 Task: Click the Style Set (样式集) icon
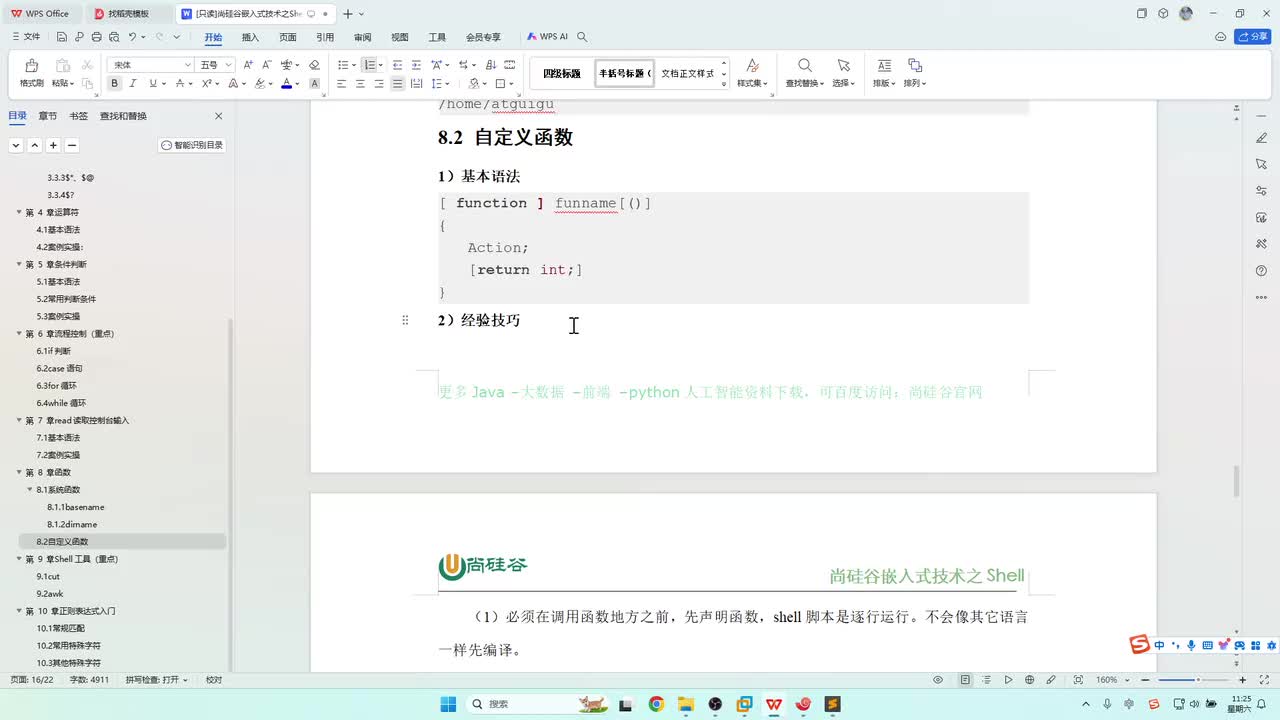752,65
